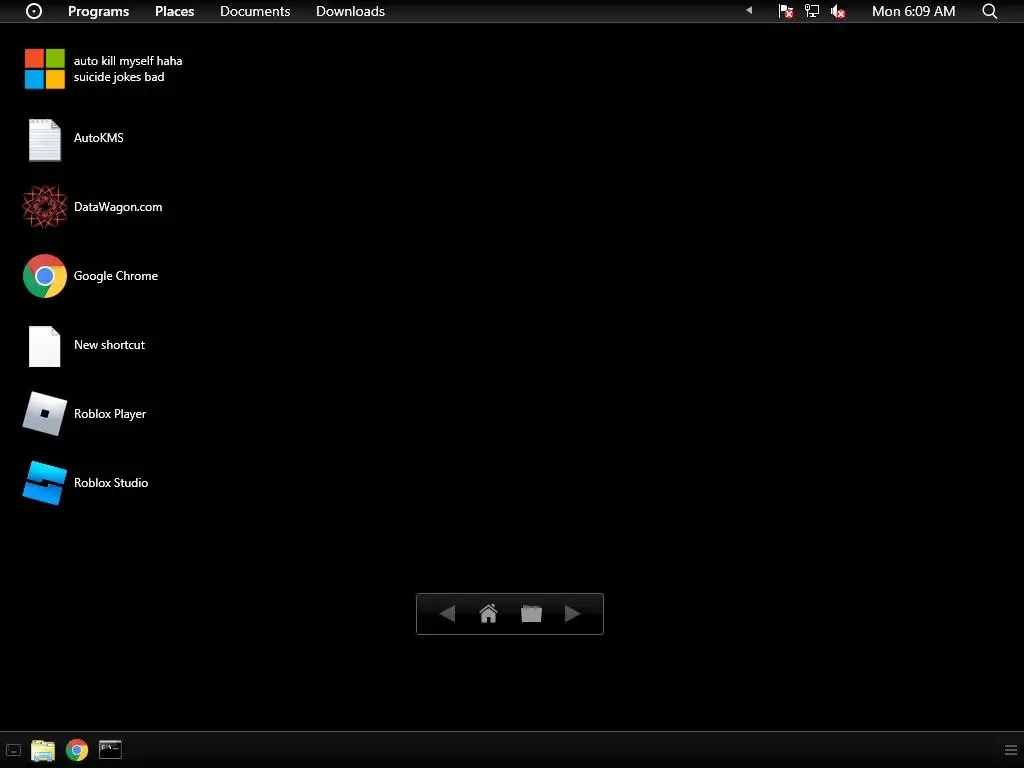Open the Downloads menu

[x=350, y=11]
